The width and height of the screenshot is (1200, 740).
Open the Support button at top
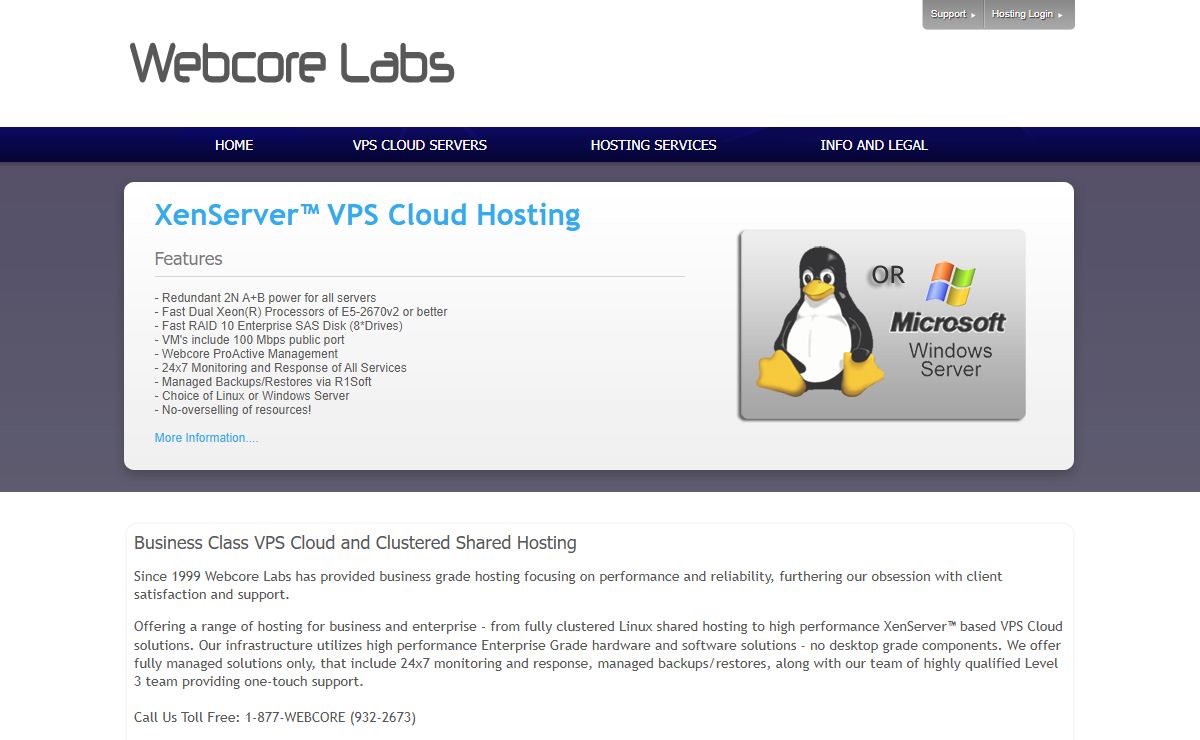(953, 14)
